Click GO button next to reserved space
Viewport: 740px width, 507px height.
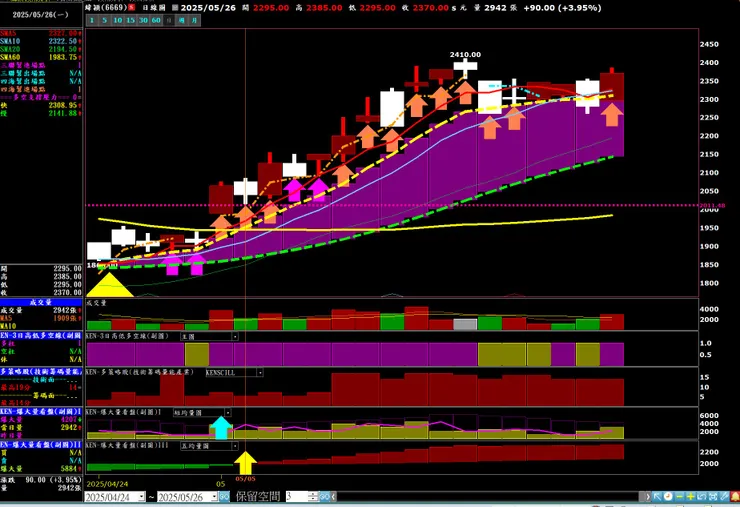[324, 497]
